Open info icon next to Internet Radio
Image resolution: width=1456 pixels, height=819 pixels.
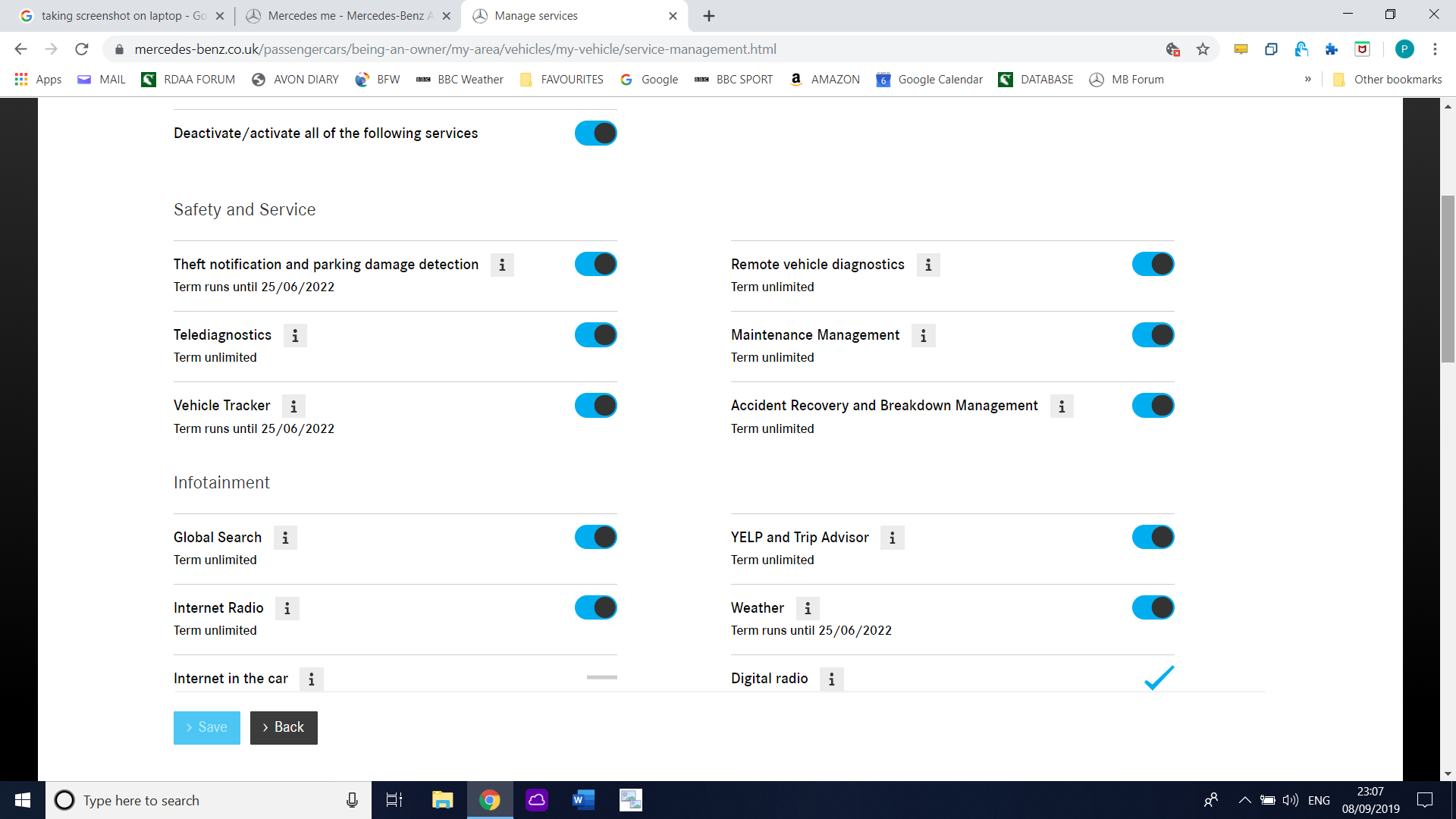[287, 609]
